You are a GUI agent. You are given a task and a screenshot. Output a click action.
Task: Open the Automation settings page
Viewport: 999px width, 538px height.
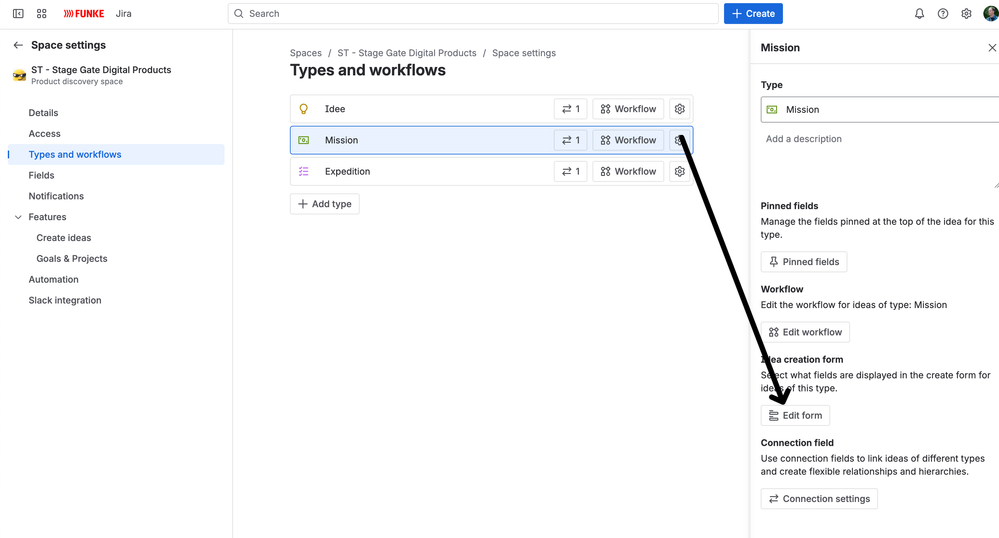pyautogui.click(x=54, y=280)
